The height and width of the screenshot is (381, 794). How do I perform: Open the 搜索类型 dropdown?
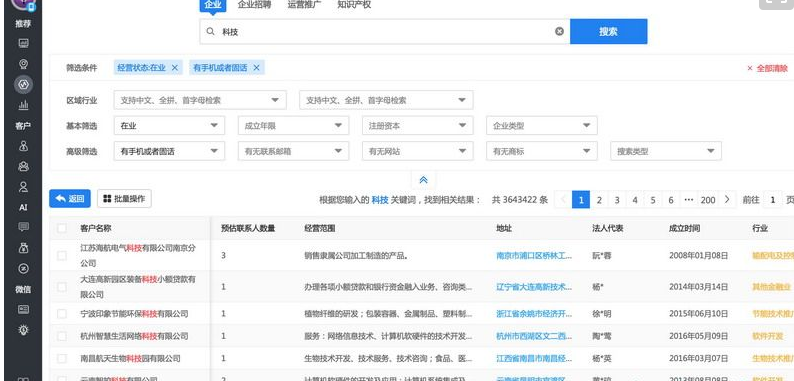tap(666, 151)
